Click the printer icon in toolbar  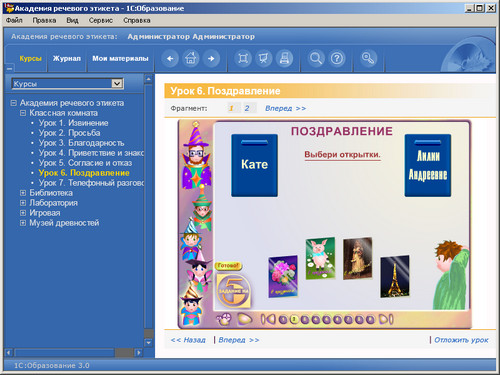point(285,59)
